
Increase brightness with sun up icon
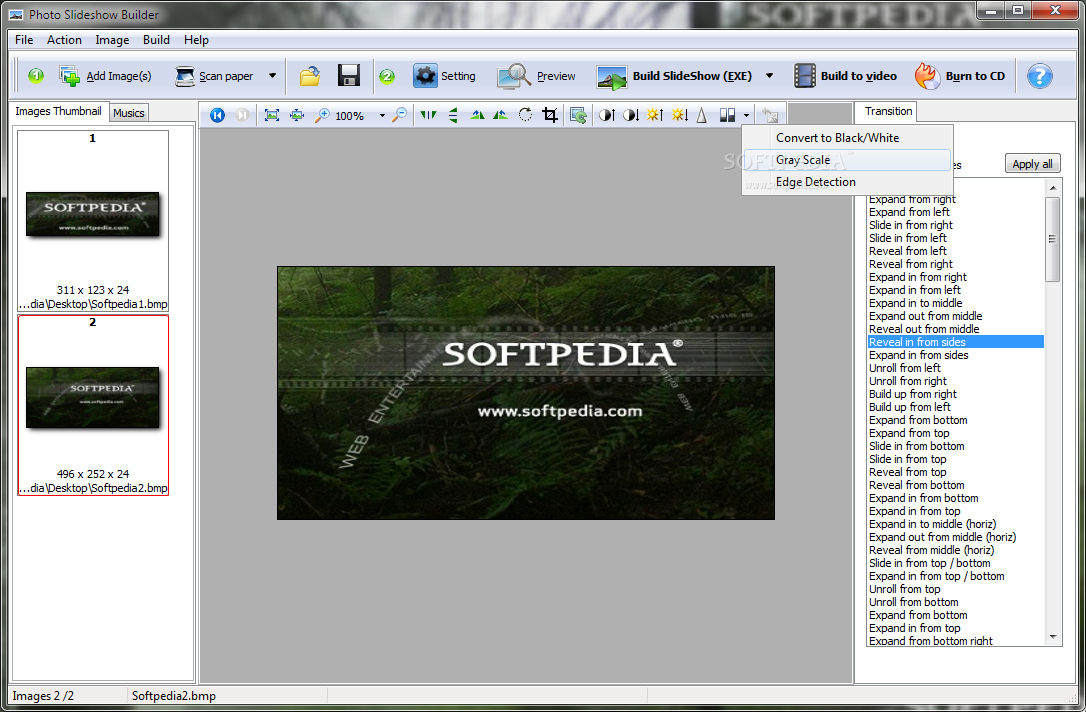click(655, 115)
